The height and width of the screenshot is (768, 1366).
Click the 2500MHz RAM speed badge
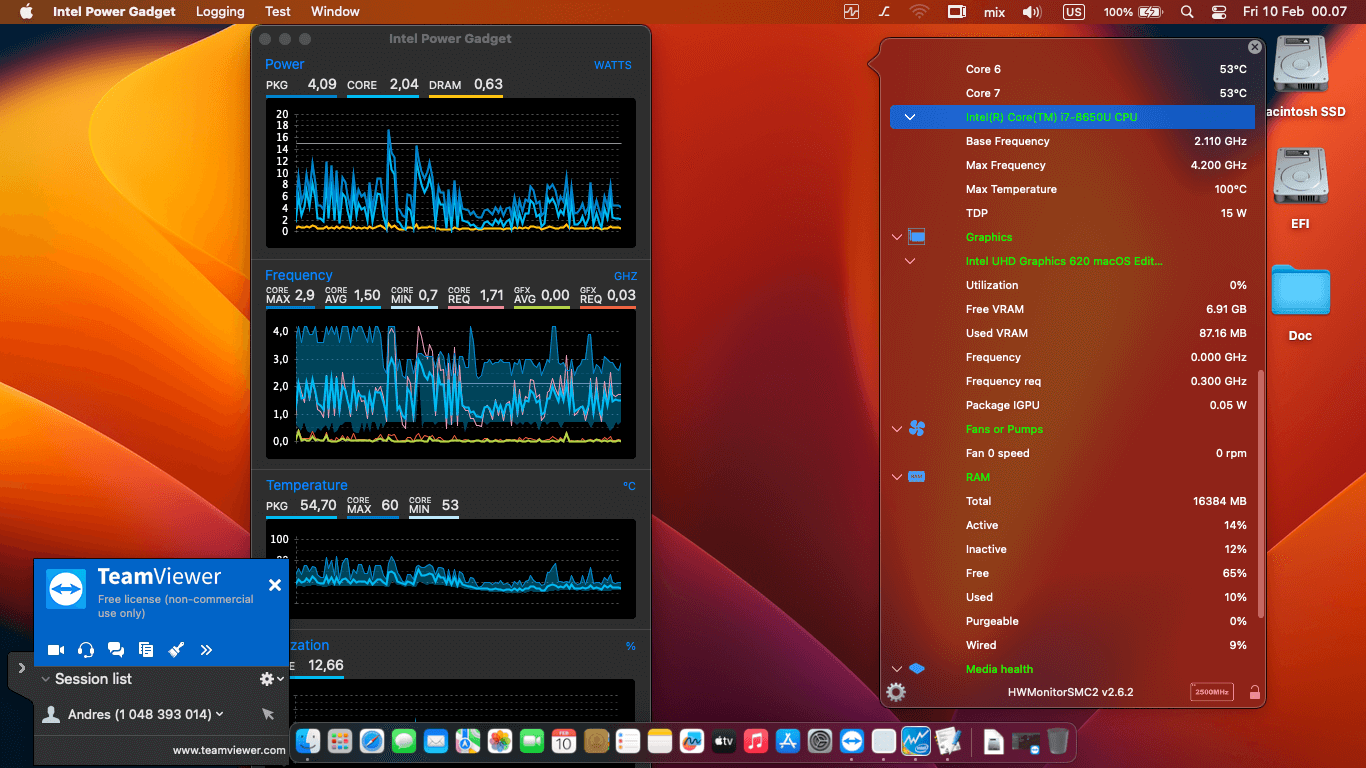coord(1212,692)
